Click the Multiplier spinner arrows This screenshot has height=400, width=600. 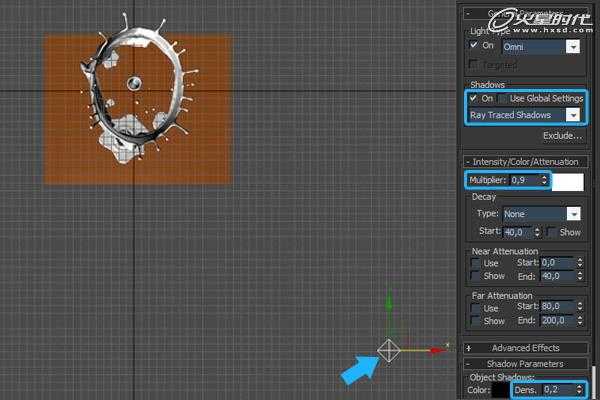pyautogui.click(x=544, y=180)
